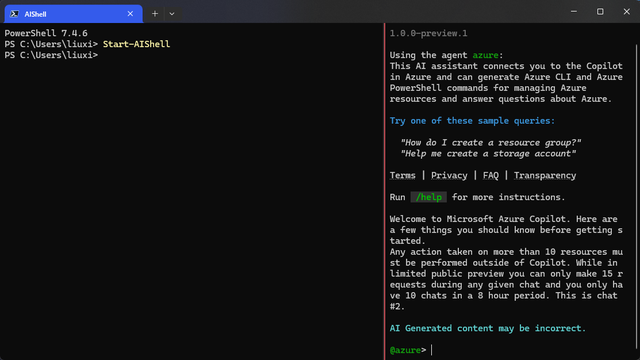Open the Privacy link

tap(449, 176)
